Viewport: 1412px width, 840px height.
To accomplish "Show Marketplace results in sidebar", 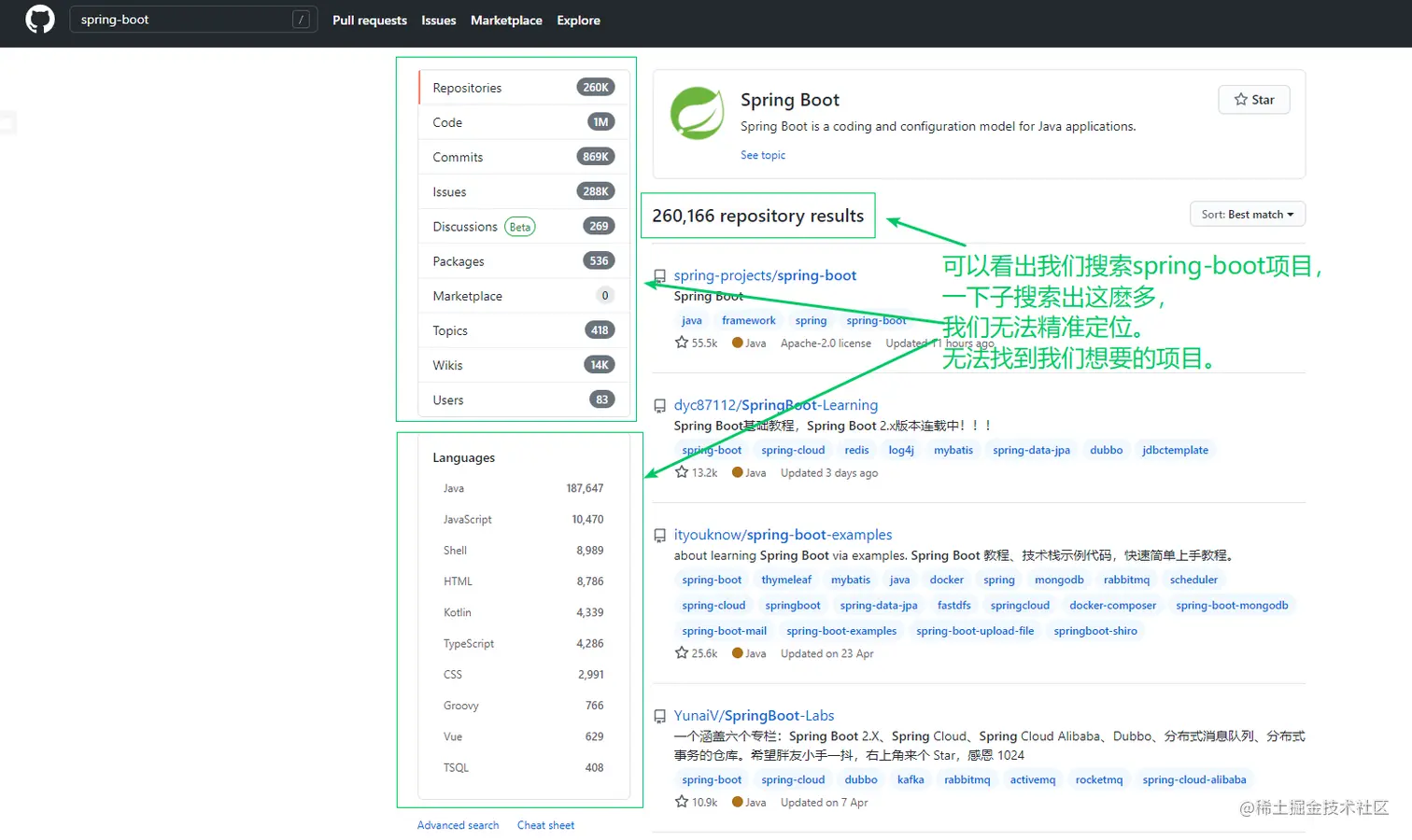I will coord(524,296).
